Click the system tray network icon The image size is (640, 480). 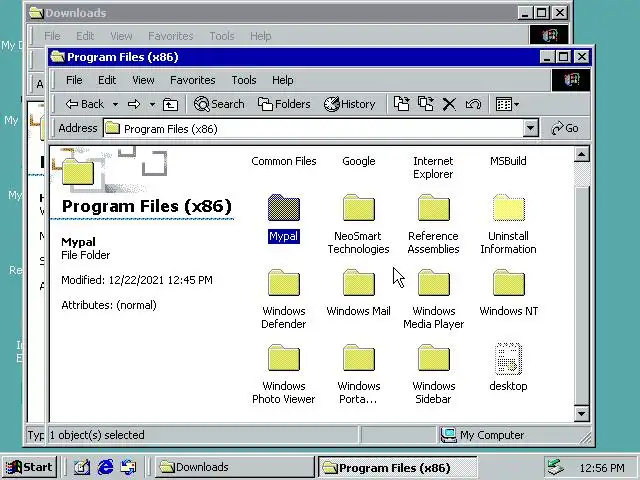[556, 467]
